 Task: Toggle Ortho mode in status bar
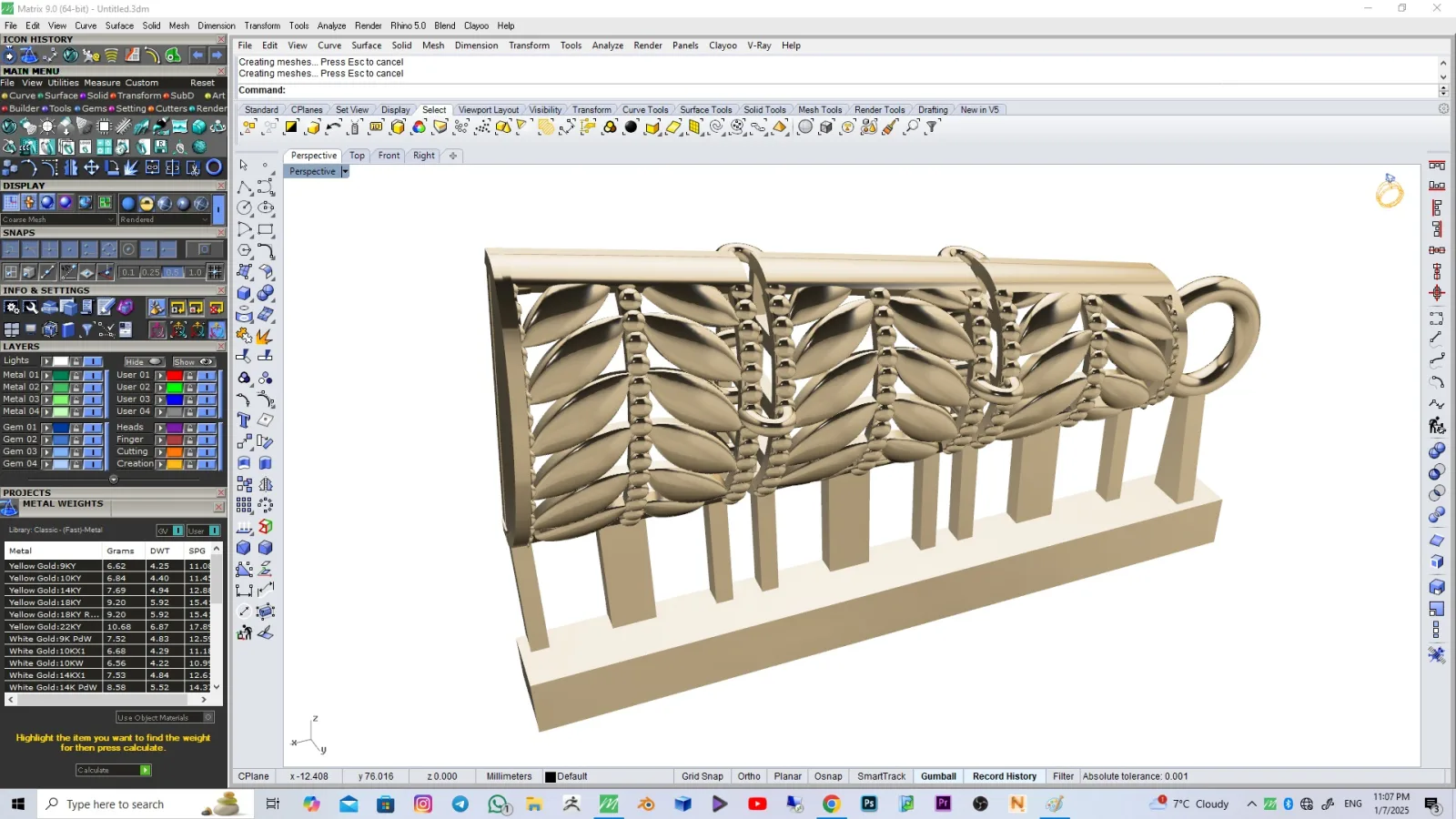pyautogui.click(x=749, y=776)
